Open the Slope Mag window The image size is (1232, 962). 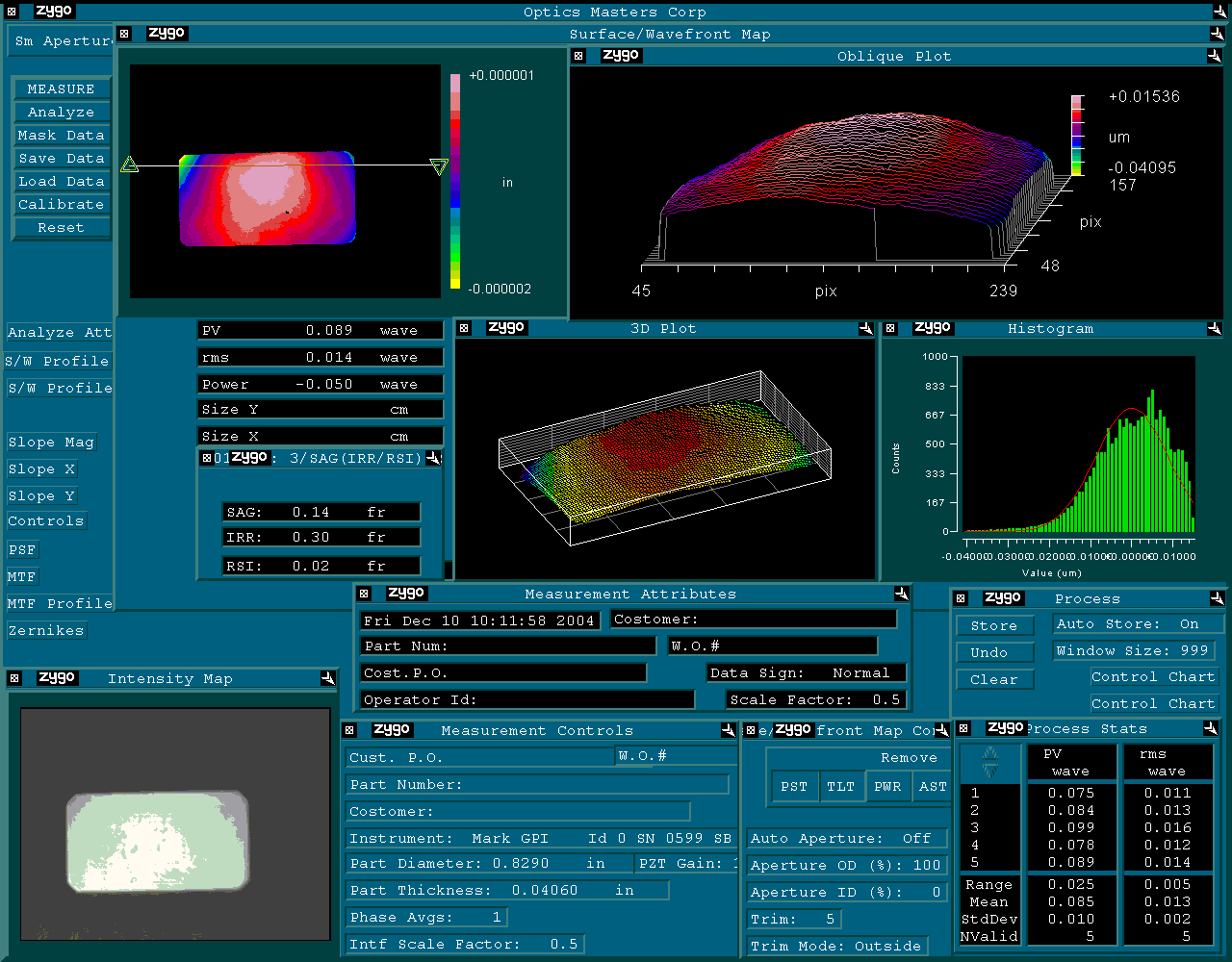coord(51,442)
